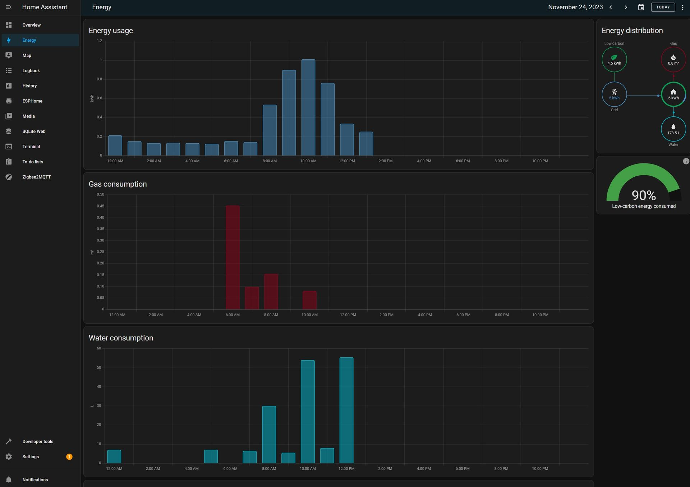Open the calendar date picker icon
690x487 pixels.
tap(641, 7)
